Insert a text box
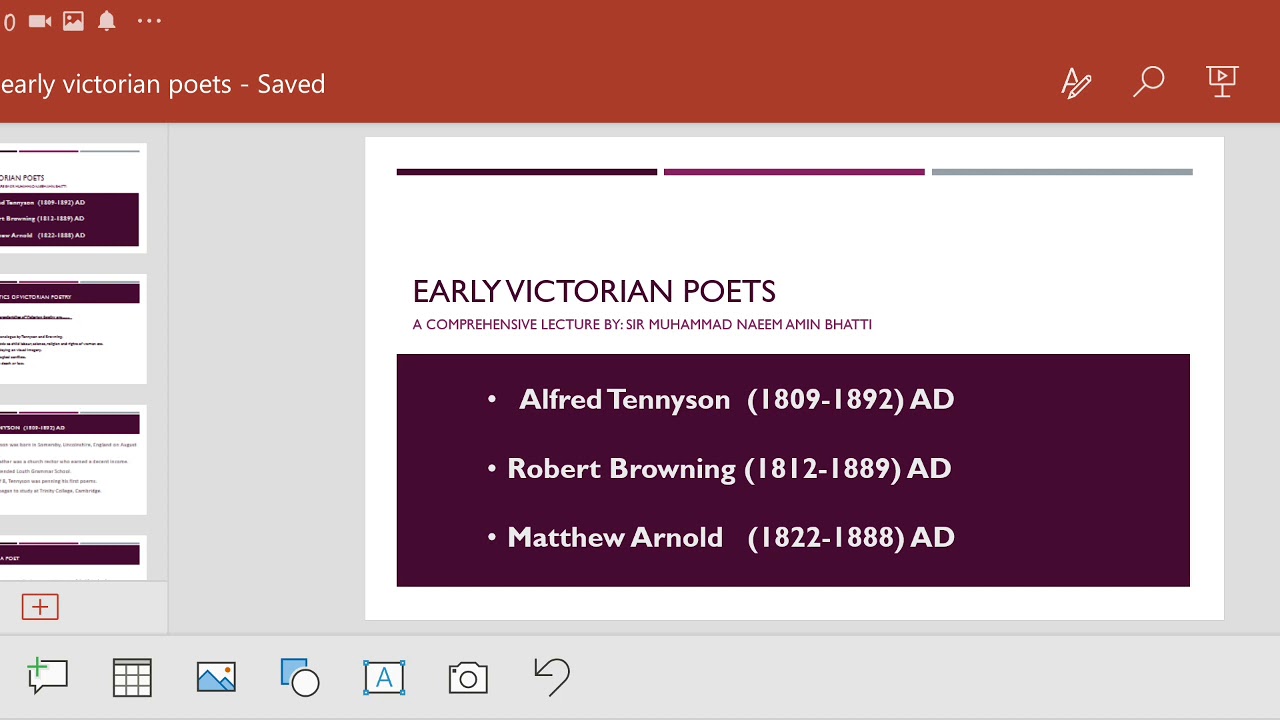Viewport: 1280px width, 720px height. [x=384, y=677]
